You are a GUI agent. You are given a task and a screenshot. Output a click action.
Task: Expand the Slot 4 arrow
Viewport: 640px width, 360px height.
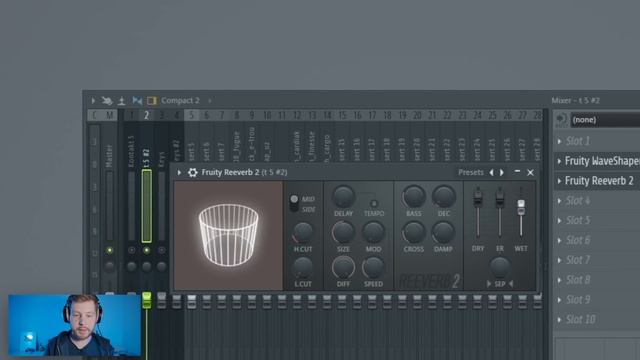tap(560, 201)
